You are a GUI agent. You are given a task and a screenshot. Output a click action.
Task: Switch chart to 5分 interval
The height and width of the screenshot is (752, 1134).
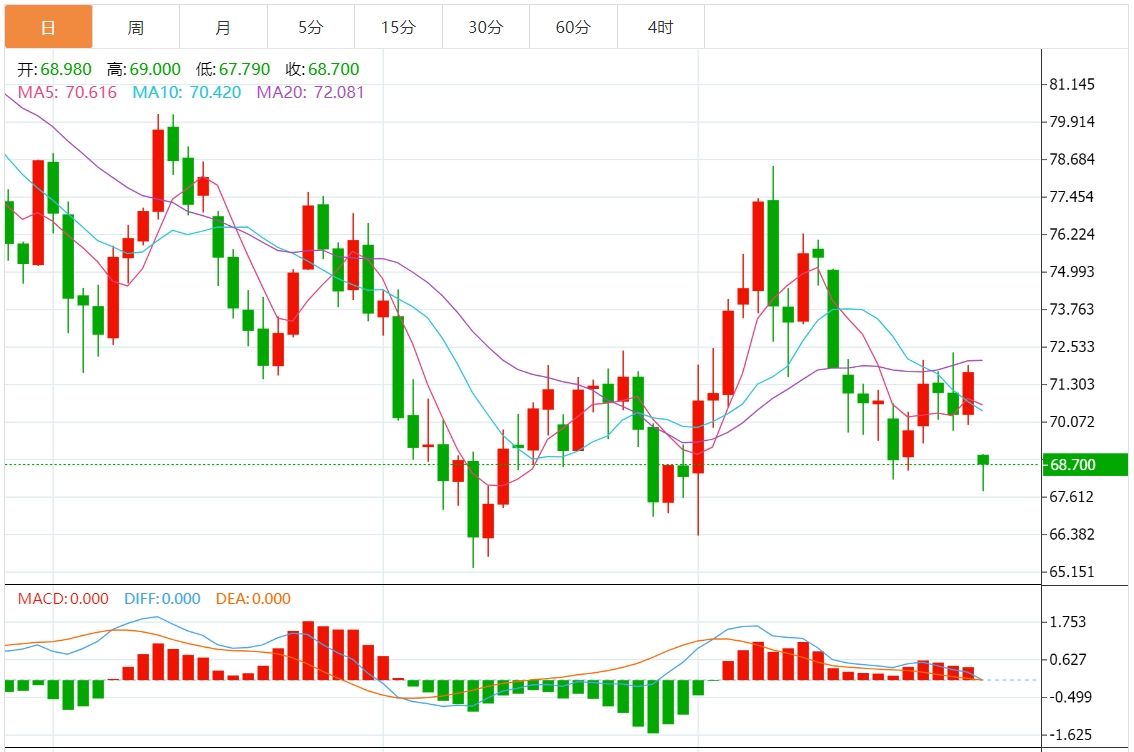pos(310,27)
